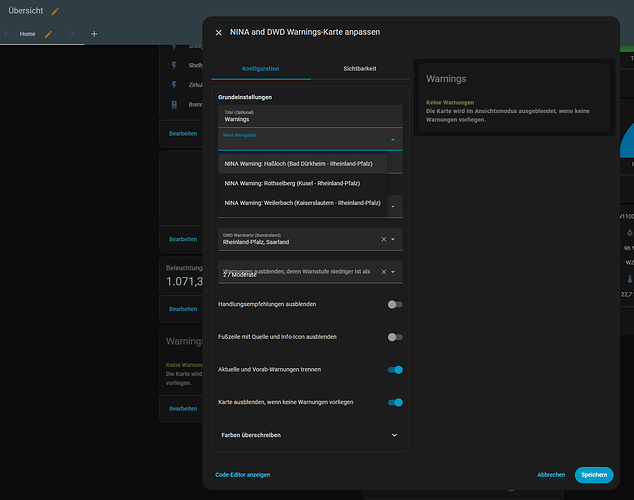Image resolution: width=634 pixels, height=500 pixels.
Task: Close the card configuration dialog
Action: 218,32
